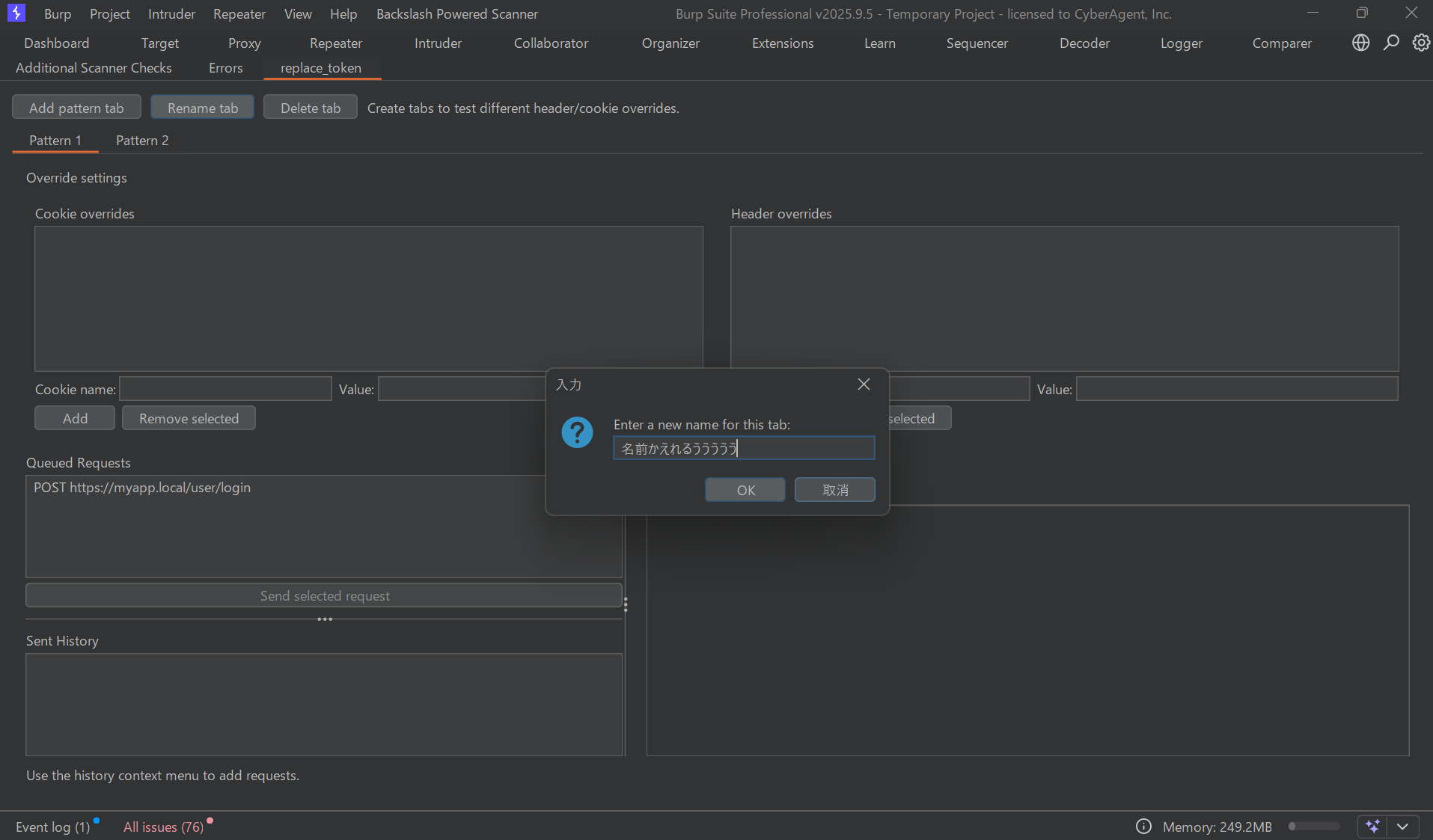Click the Header overrides list area
Screen dimensions: 1433x840
click(1065, 298)
